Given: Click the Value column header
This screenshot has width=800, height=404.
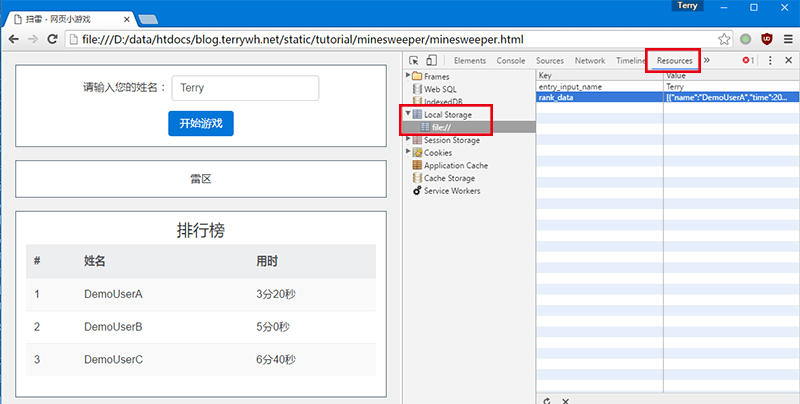Looking at the screenshot, I should (x=732, y=75).
